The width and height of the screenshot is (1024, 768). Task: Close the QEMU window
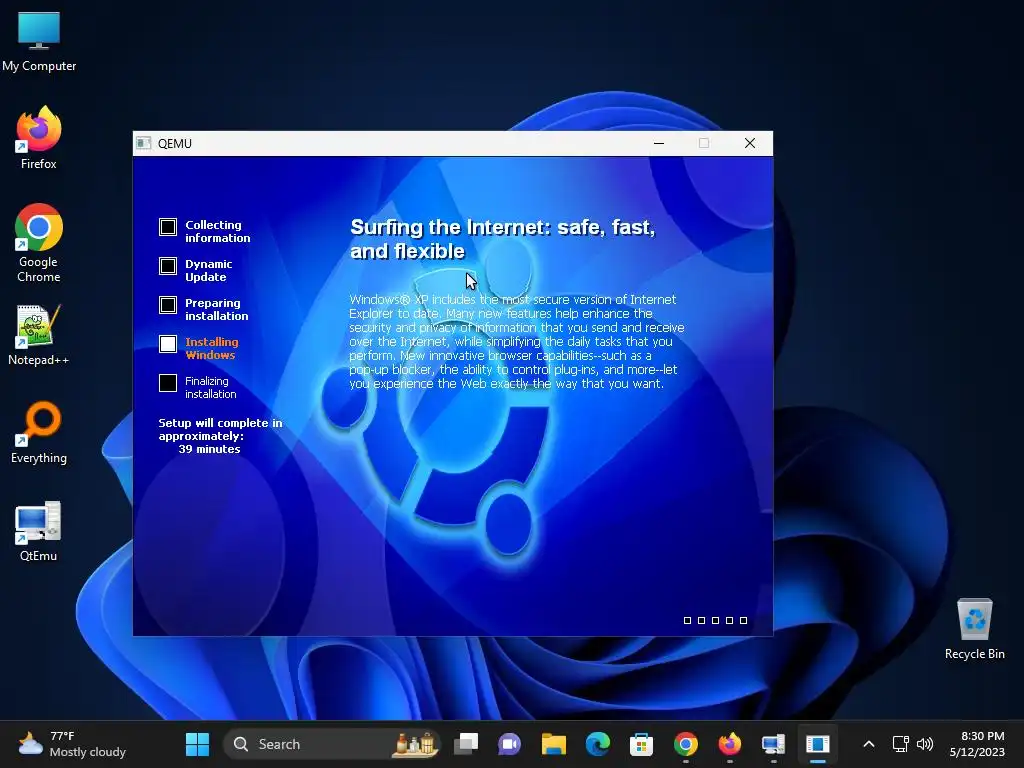point(750,143)
